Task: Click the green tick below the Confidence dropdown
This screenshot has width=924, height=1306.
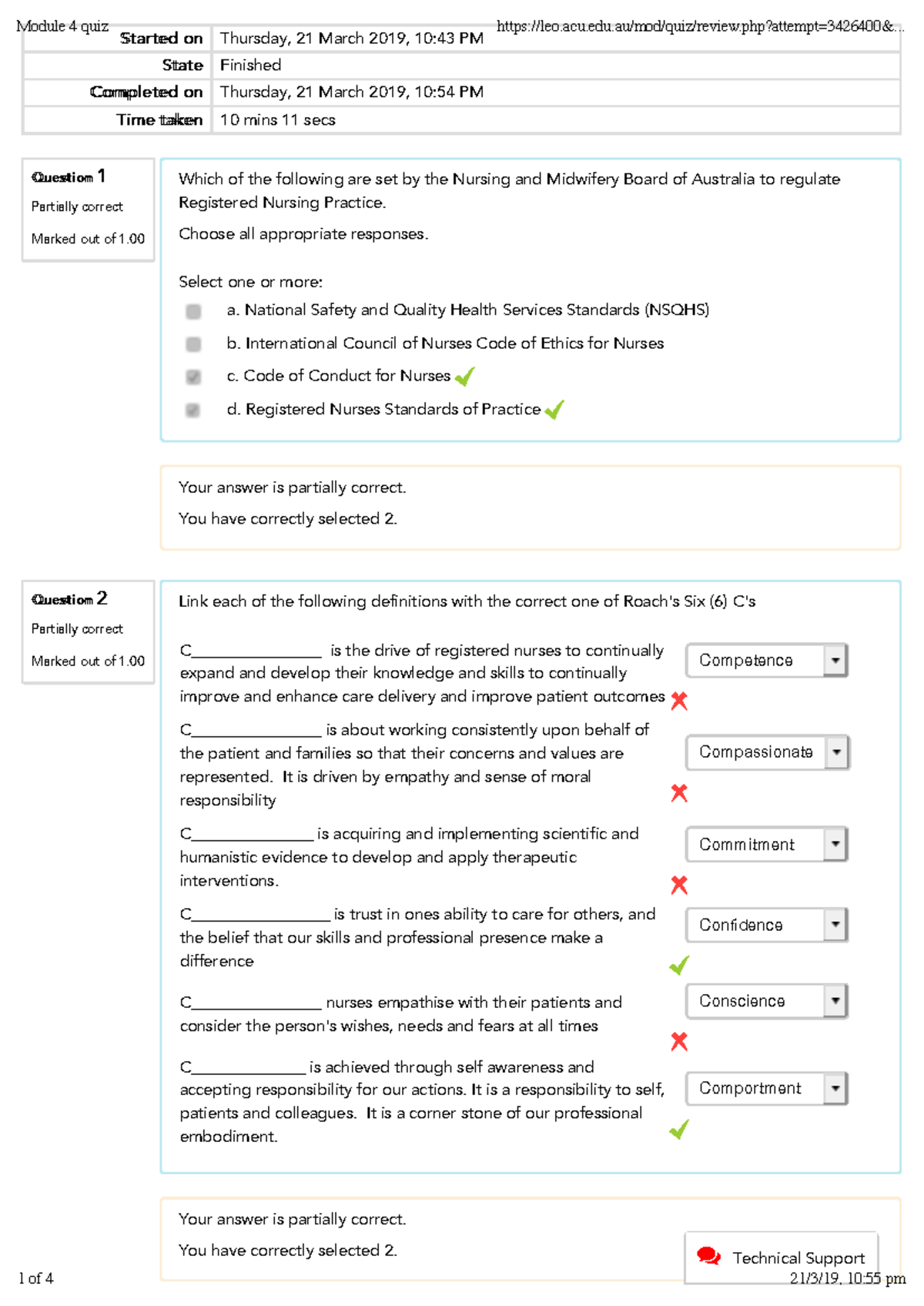Action: [x=678, y=964]
